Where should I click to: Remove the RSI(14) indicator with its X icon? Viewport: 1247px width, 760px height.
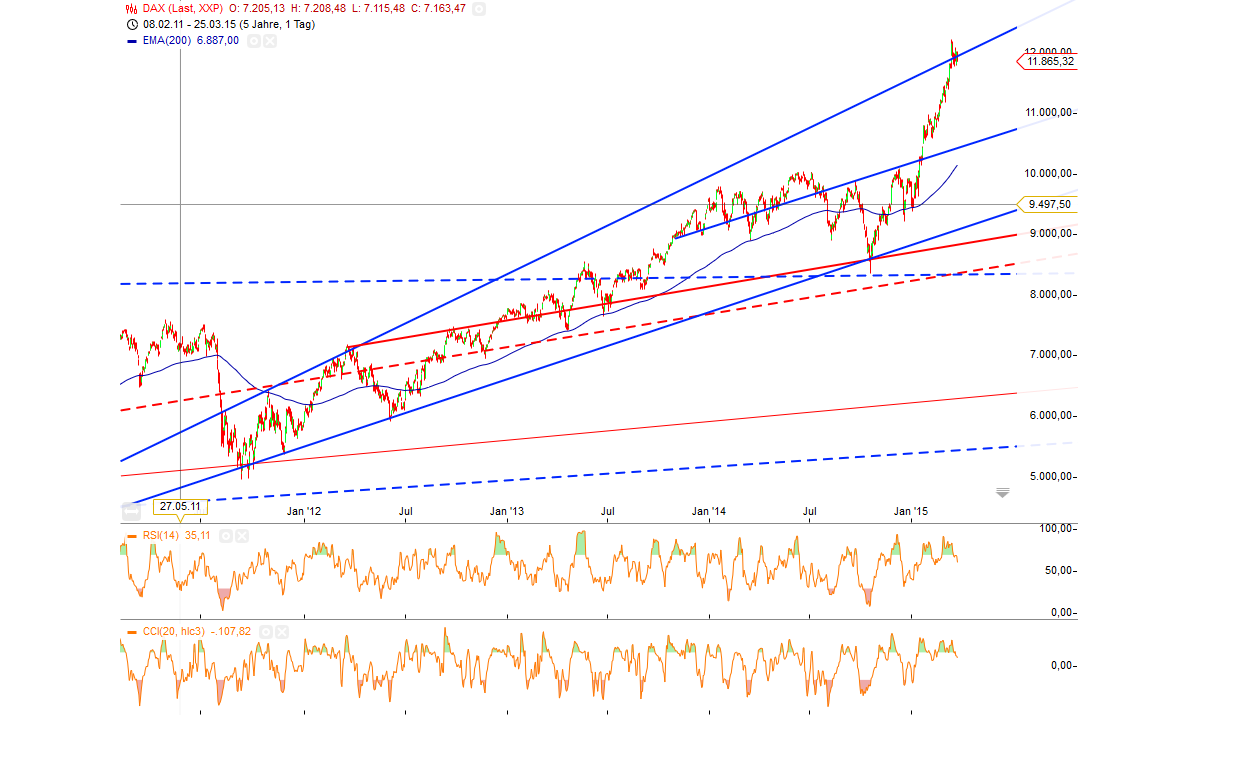[243, 536]
